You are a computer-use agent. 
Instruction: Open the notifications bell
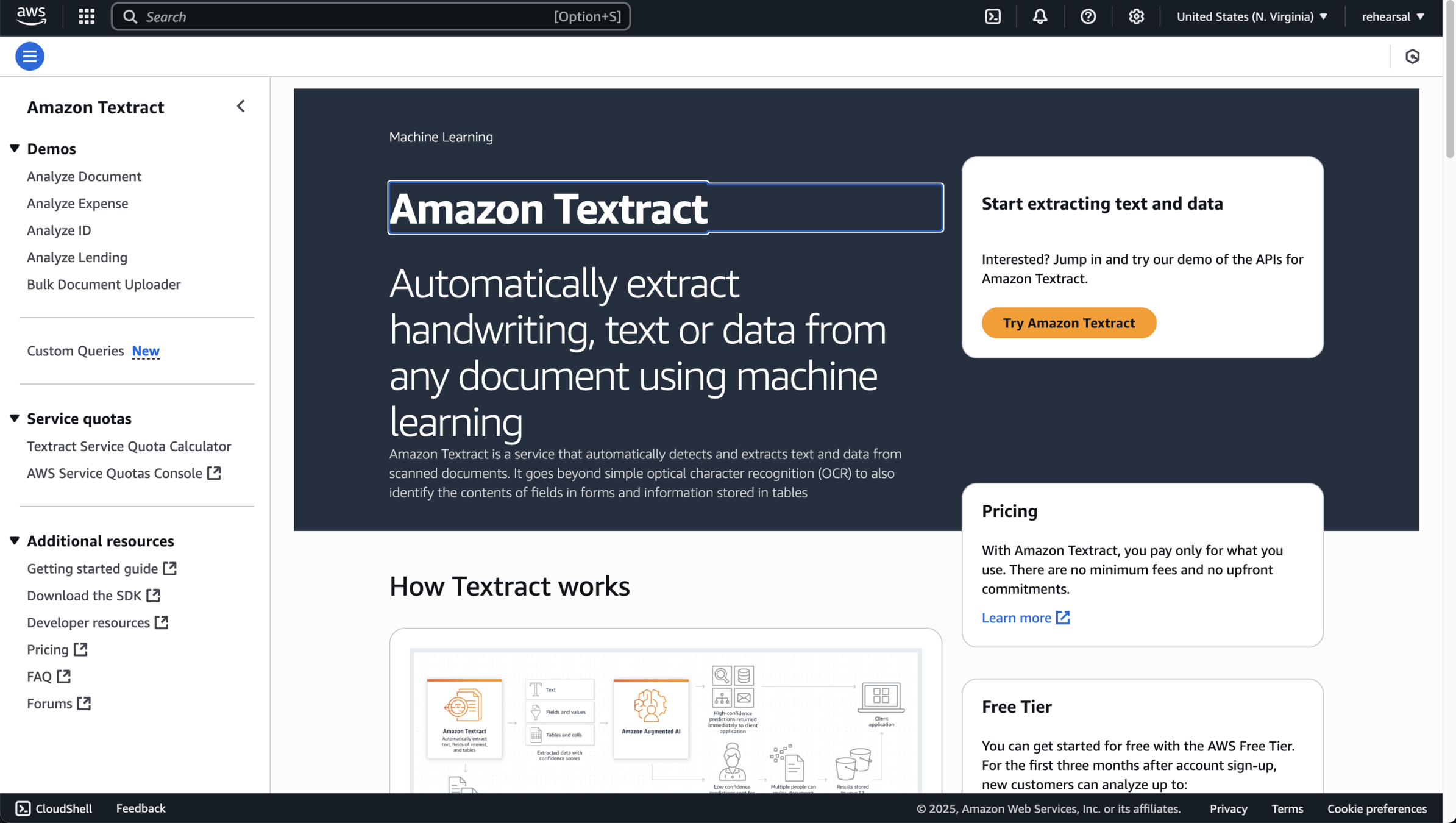click(x=1040, y=16)
